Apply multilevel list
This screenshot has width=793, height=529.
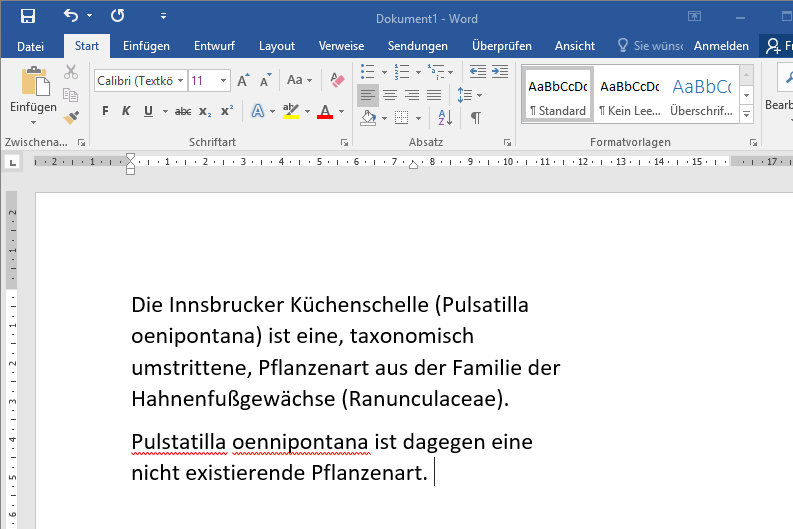click(x=436, y=72)
